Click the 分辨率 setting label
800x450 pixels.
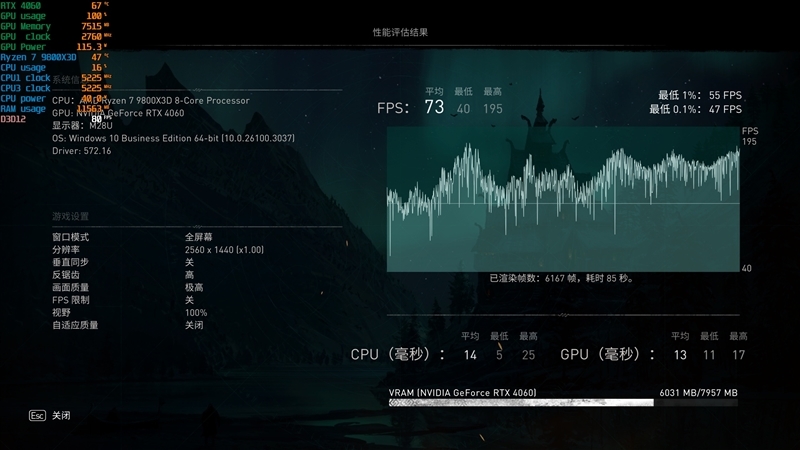[66, 250]
